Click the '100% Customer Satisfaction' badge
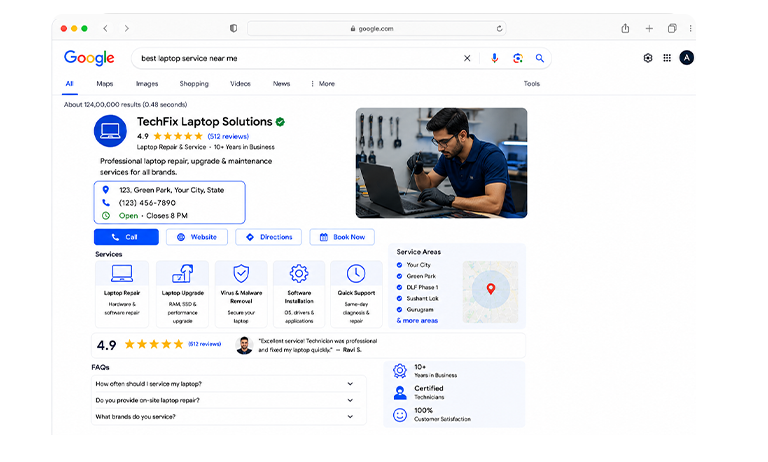 click(432, 414)
